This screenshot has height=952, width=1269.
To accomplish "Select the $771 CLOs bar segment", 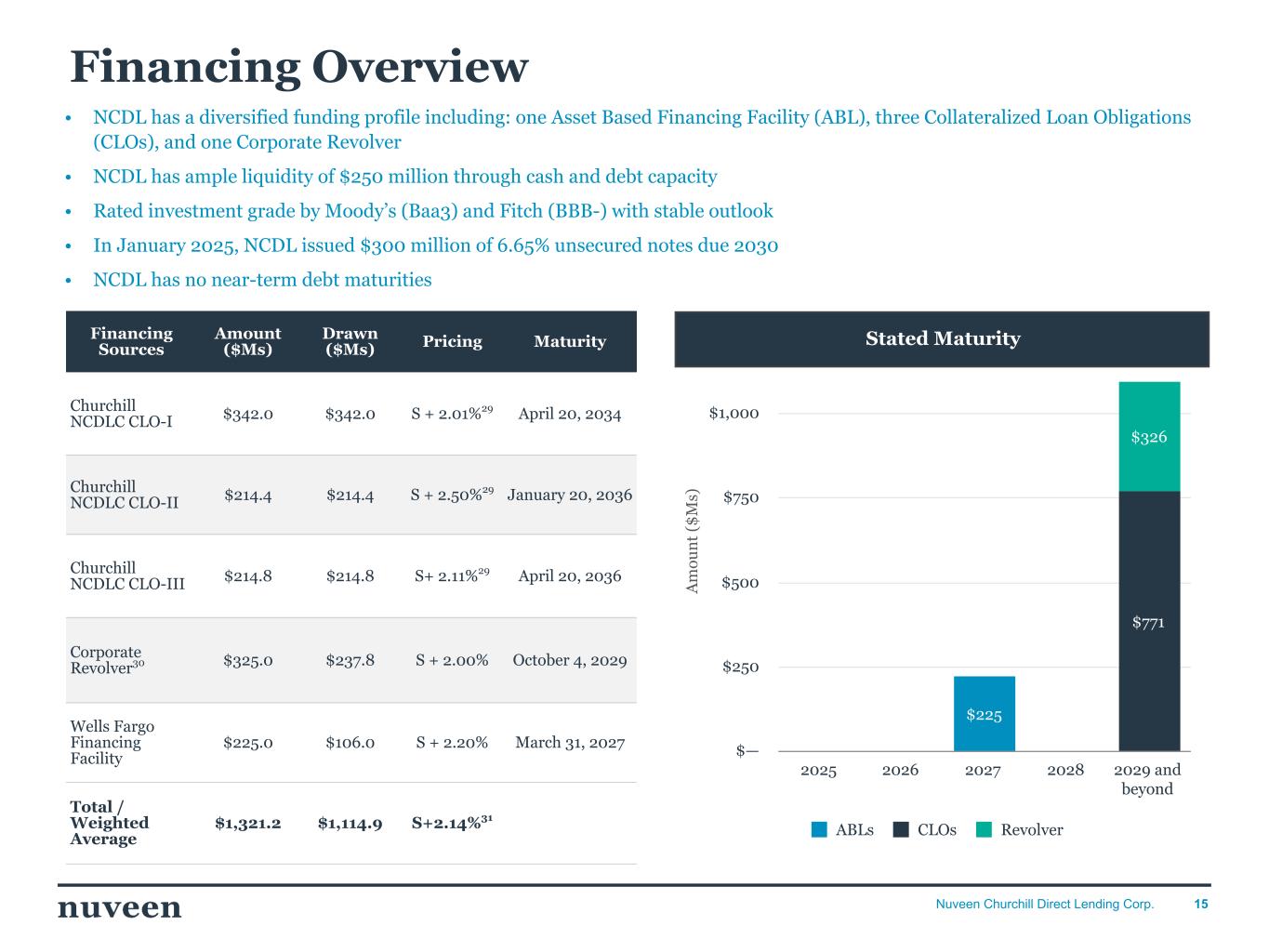I will 1148,621.
